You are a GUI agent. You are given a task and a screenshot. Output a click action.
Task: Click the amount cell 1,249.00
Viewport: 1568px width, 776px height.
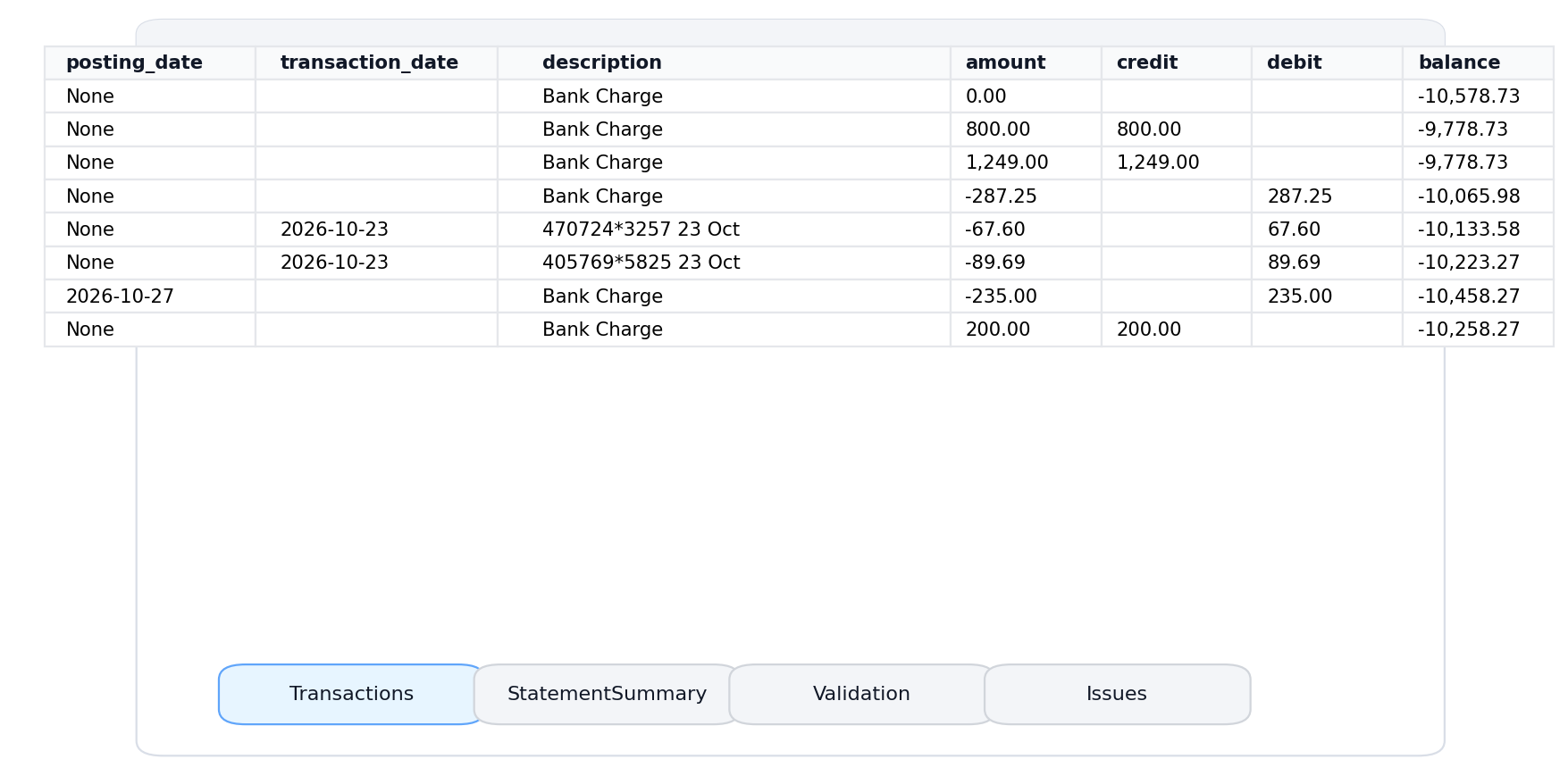(1026, 163)
